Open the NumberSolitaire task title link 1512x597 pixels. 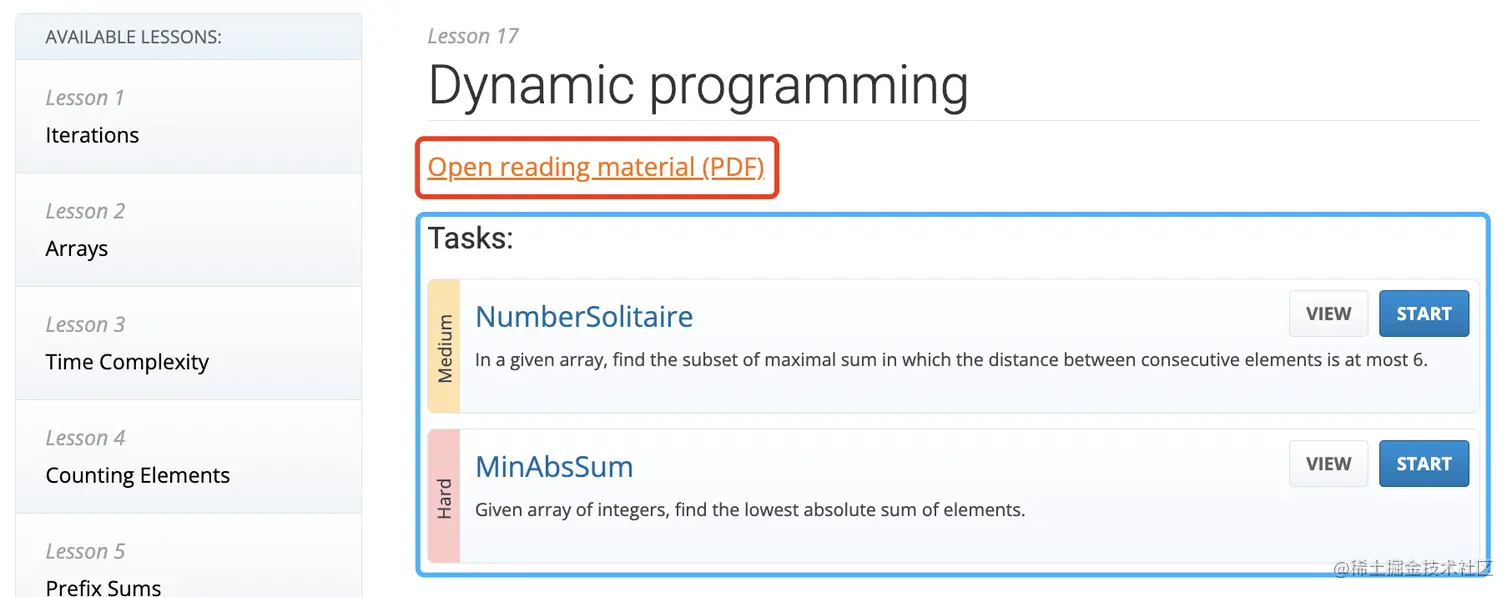[x=584, y=316]
